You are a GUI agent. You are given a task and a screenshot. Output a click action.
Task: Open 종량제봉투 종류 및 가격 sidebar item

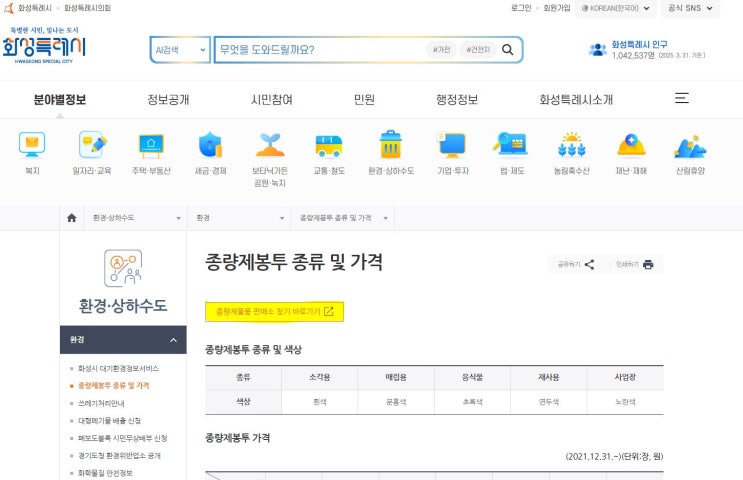[x=113, y=386]
